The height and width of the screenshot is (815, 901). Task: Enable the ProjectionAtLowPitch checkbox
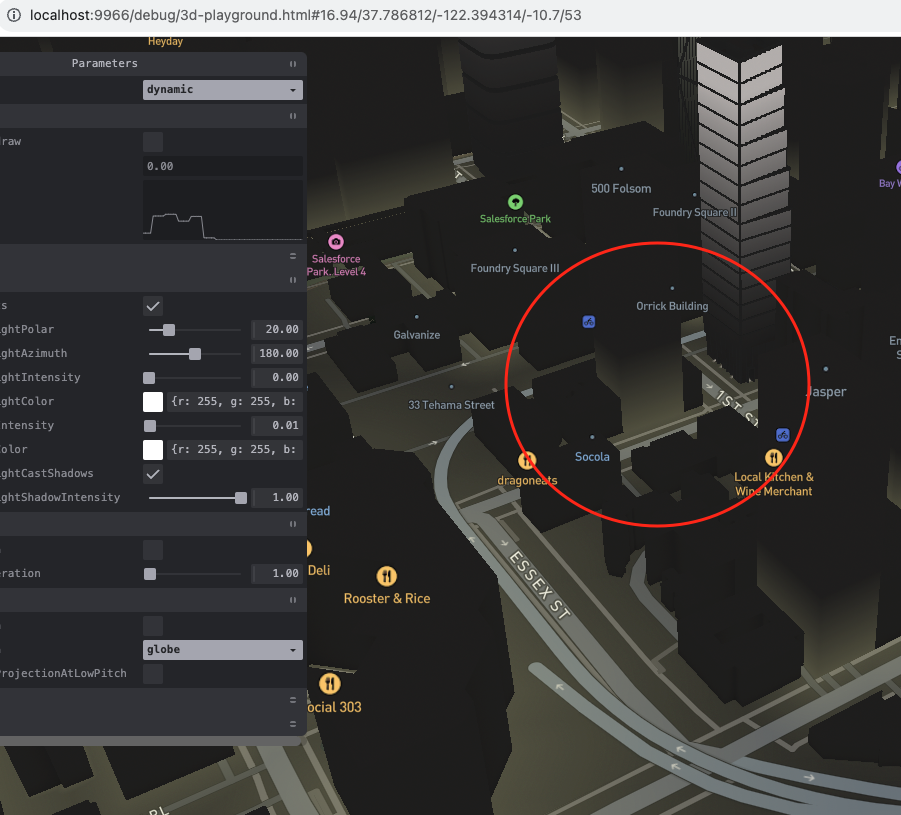(x=152, y=674)
